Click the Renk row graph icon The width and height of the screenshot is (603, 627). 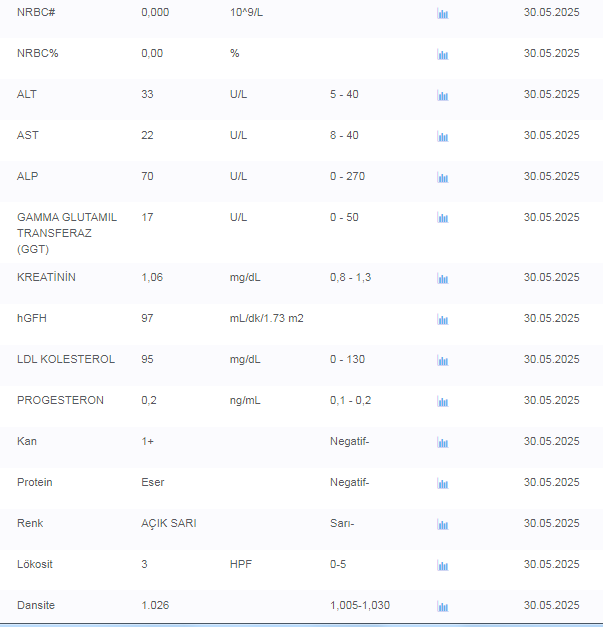(443, 525)
